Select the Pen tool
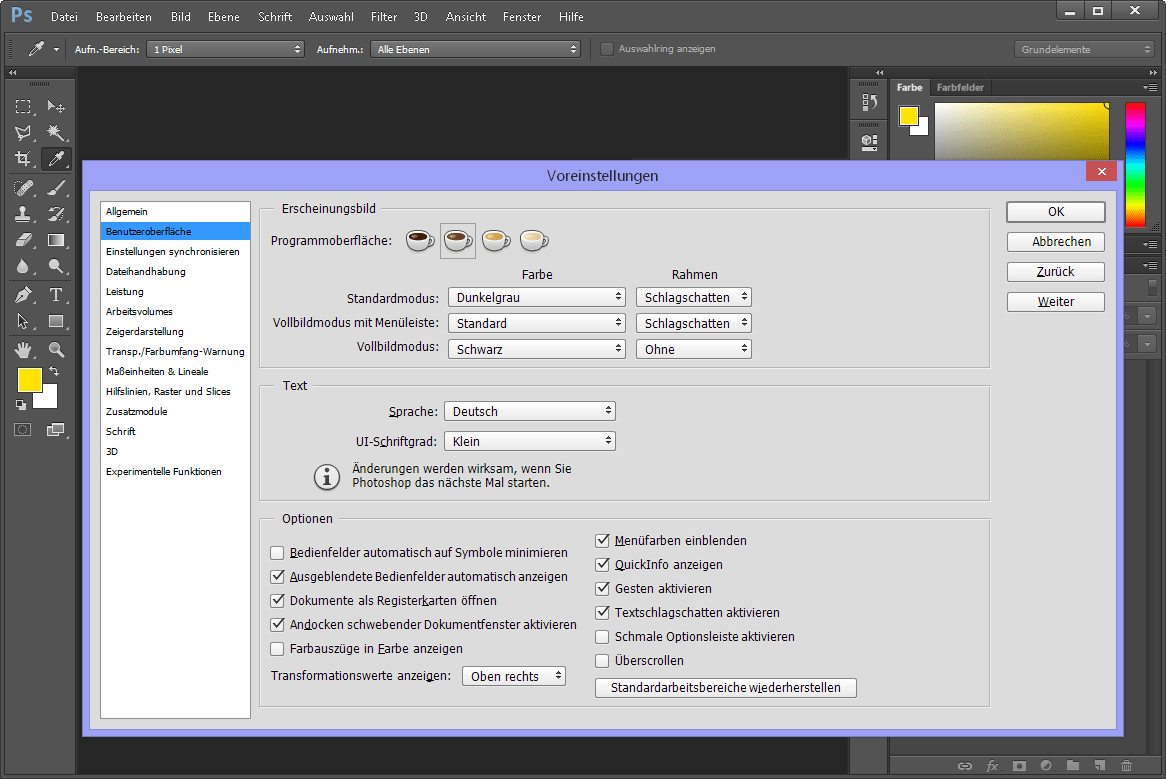The image size is (1166, 779). click(23, 295)
